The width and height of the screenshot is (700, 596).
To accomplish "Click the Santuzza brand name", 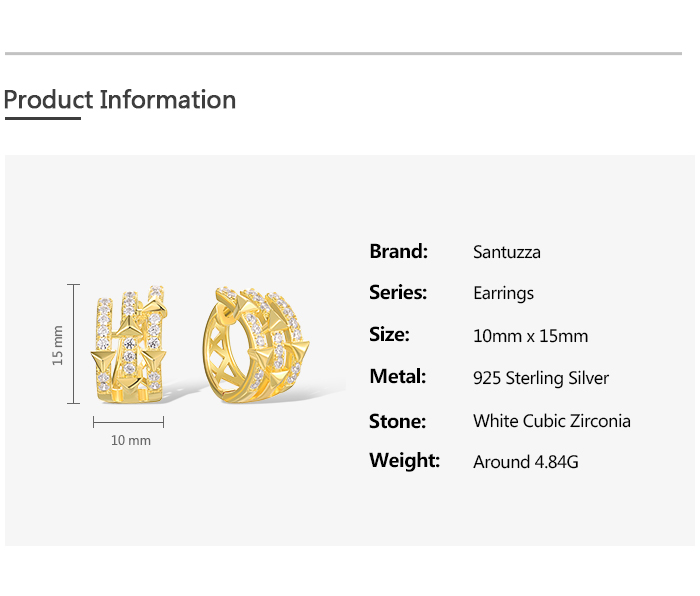I will pyautogui.click(x=506, y=252).
